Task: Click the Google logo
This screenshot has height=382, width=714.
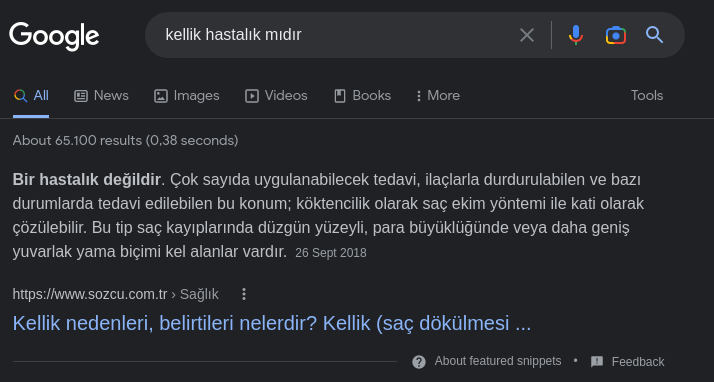Action: (x=54, y=36)
